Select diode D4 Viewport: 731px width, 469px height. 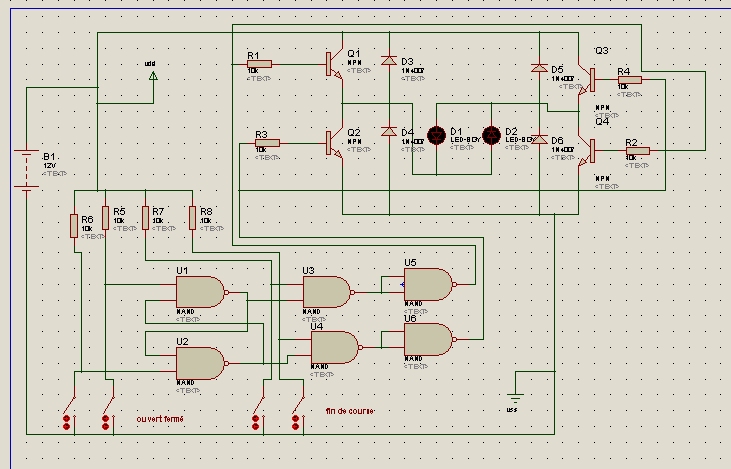(x=389, y=132)
